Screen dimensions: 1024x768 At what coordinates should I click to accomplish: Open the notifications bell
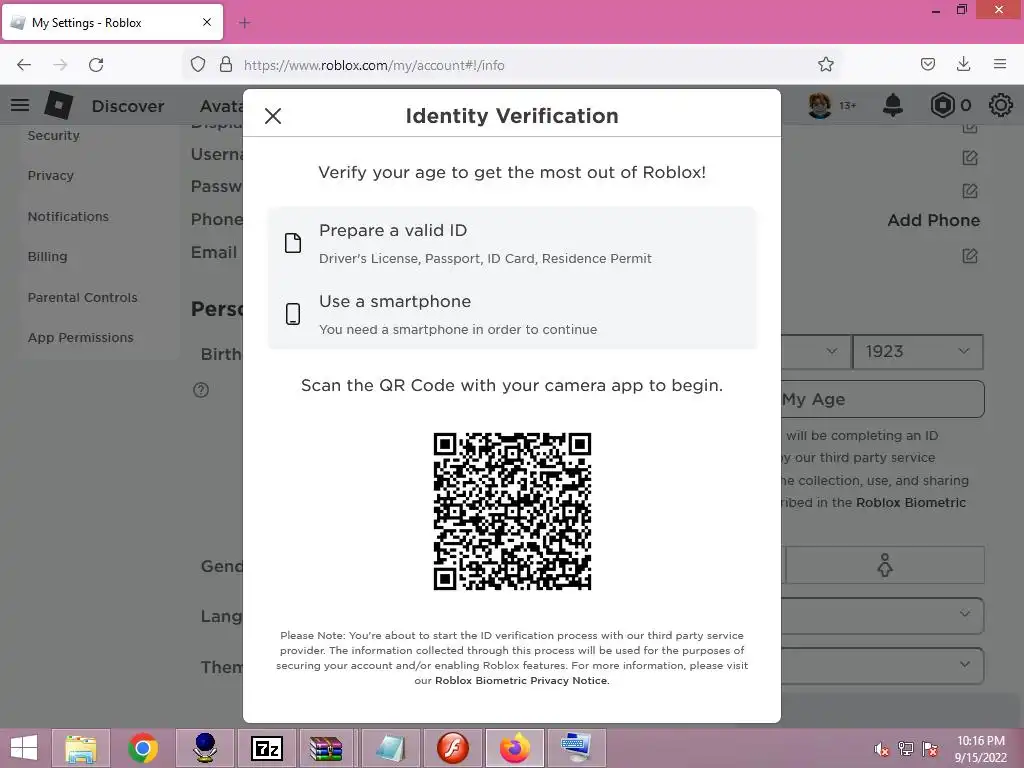pos(893,105)
